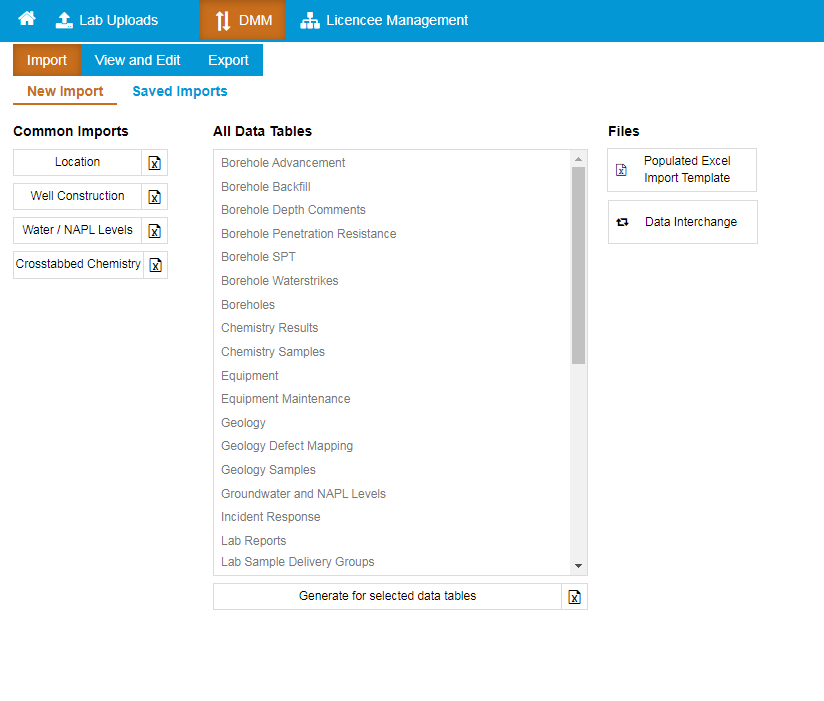The width and height of the screenshot is (824, 701).
Task: Open the Export tab
Action: coord(228,60)
